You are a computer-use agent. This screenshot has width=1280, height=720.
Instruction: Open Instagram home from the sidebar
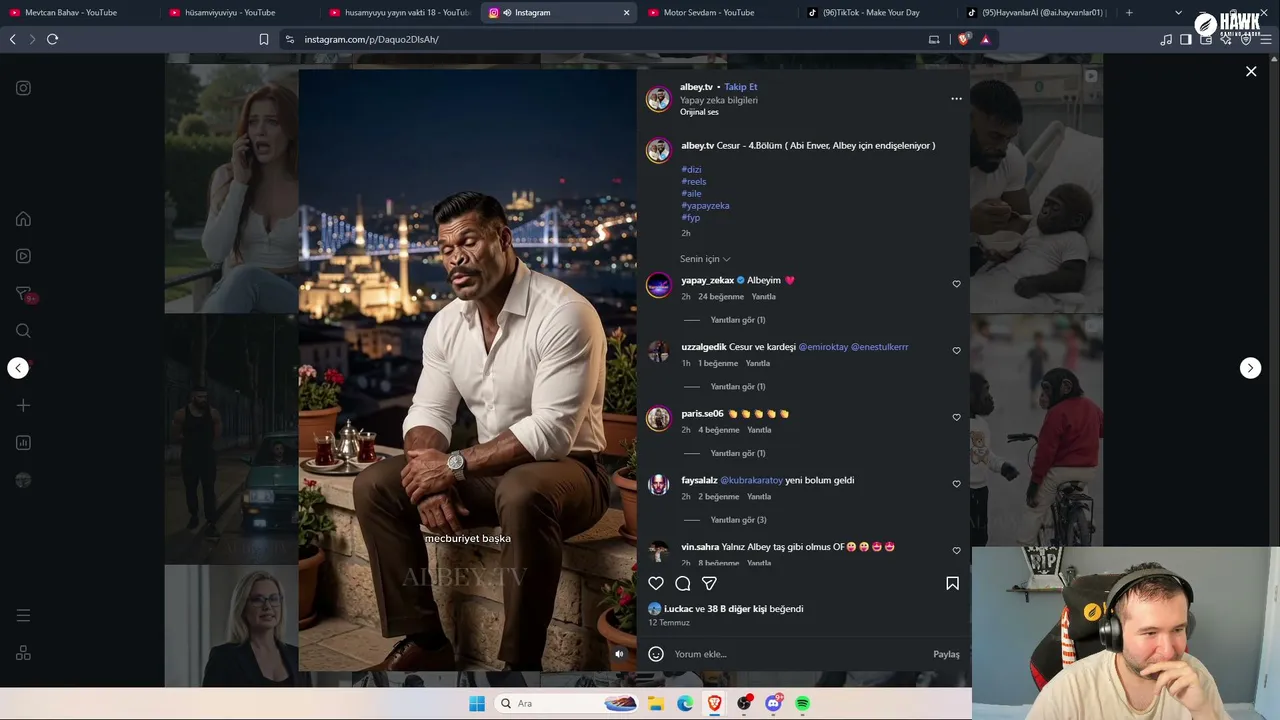pyautogui.click(x=23, y=219)
